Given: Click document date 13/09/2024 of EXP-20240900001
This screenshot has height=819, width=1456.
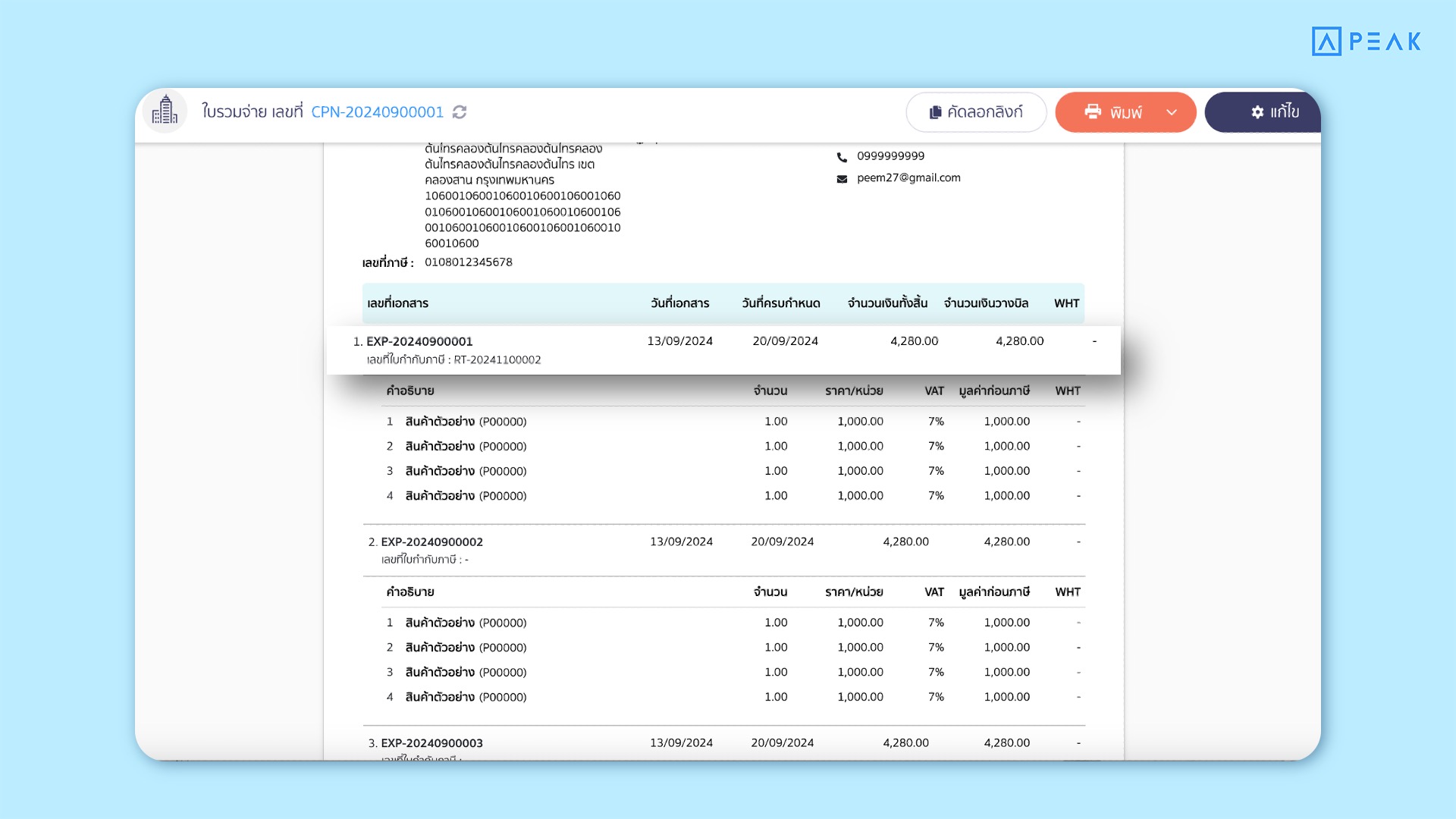Looking at the screenshot, I should [x=679, y=341].
